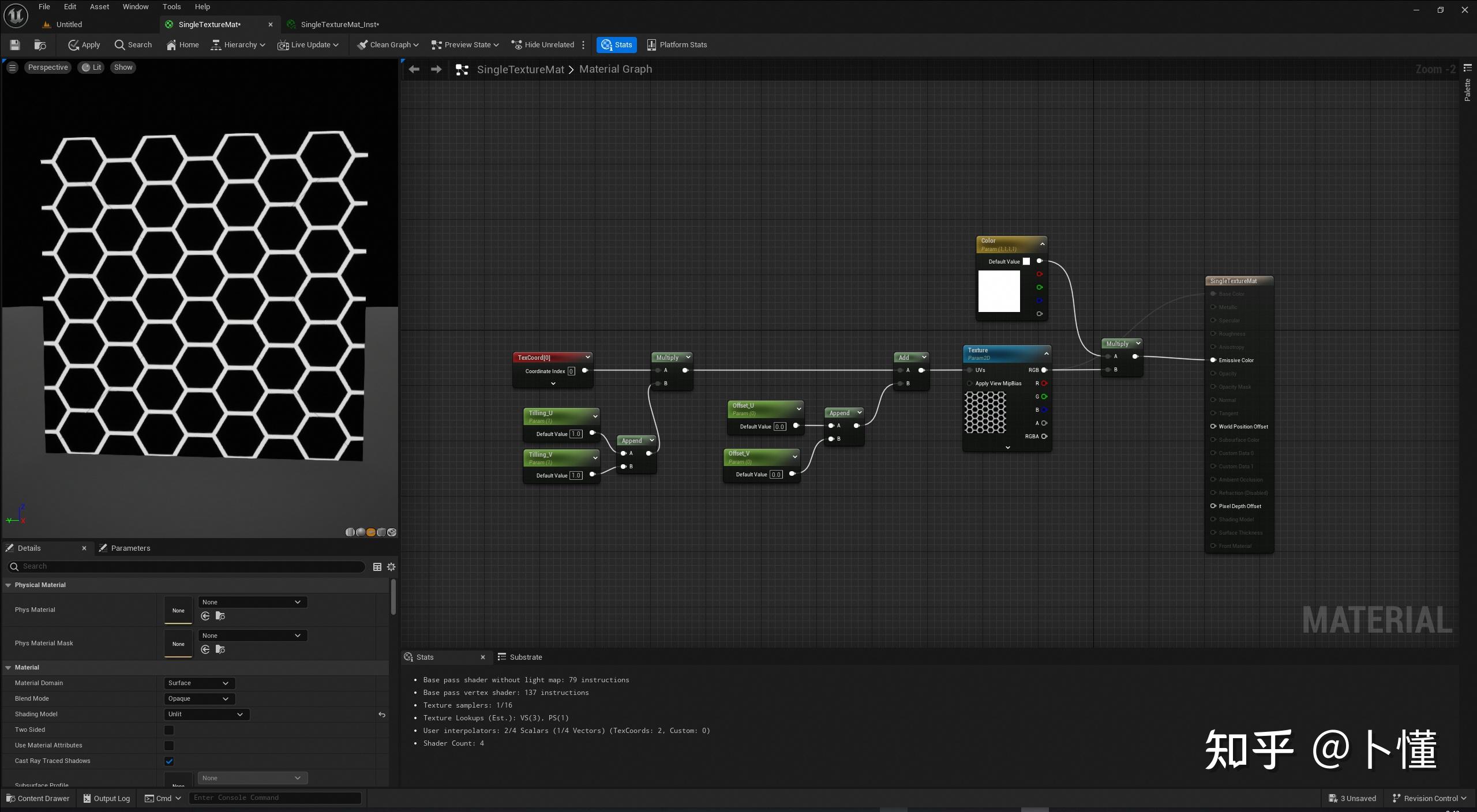Switch to the Substrate tab
The width and height of the screenshot is (1477, 812).
pos(526,657)
